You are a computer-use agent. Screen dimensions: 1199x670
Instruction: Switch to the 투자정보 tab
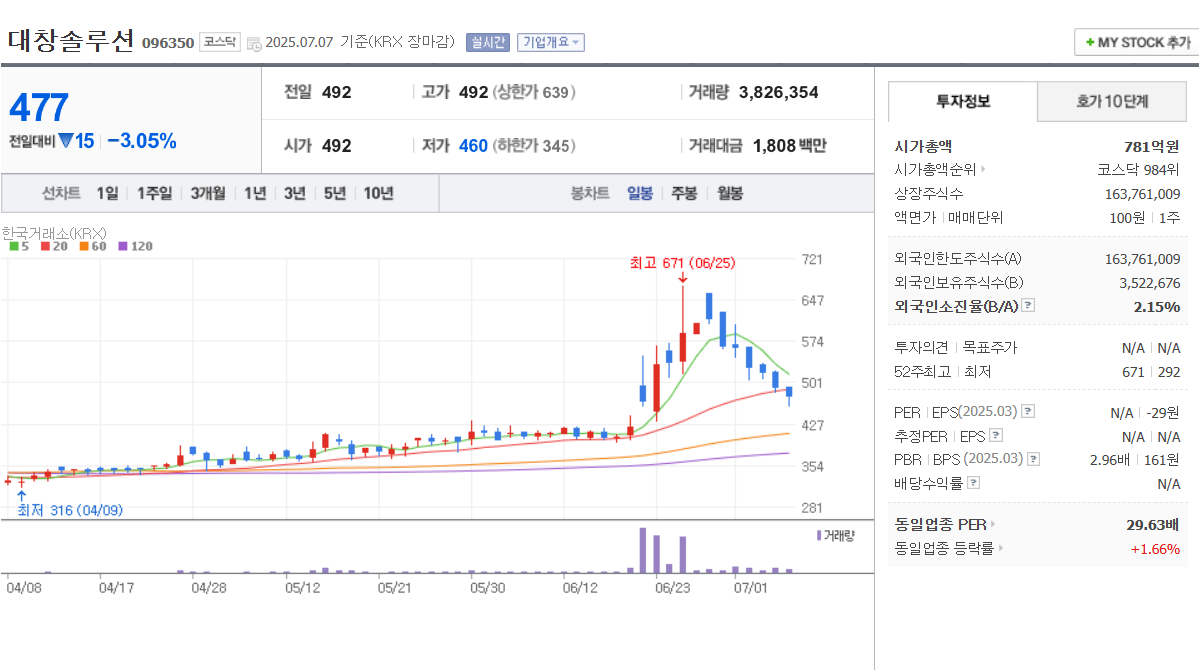963,101
